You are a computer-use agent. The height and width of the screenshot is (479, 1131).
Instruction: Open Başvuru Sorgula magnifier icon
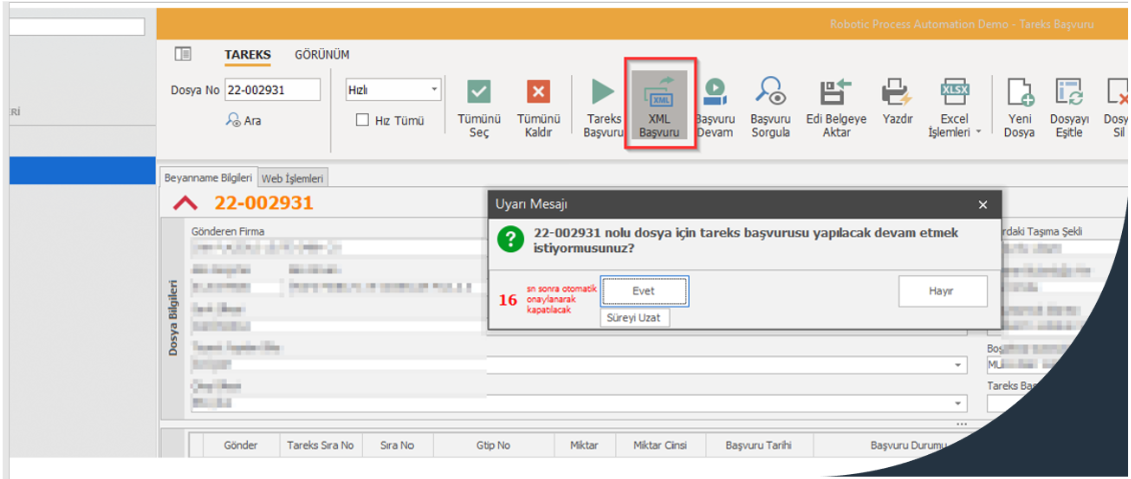[770, 91]
